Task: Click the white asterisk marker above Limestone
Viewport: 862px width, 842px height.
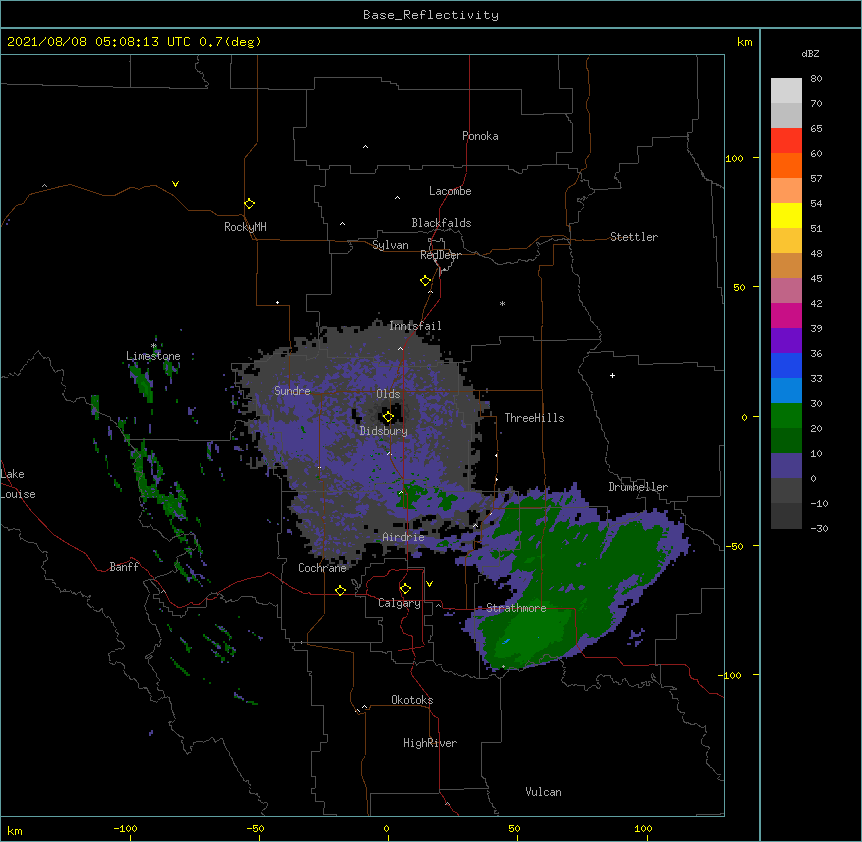Action: [x=154, y=346]
